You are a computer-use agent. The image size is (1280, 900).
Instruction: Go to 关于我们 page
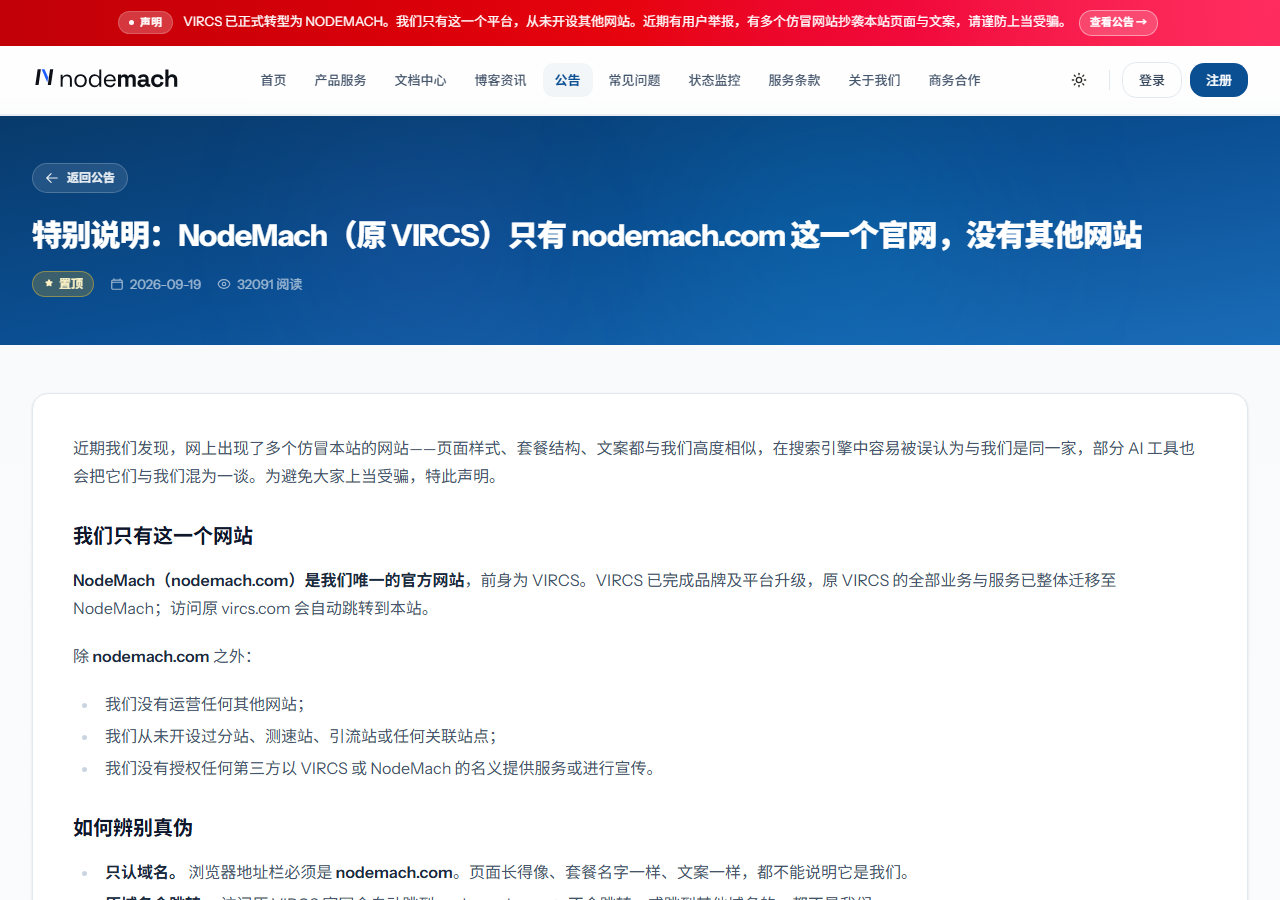coord(874,80)
